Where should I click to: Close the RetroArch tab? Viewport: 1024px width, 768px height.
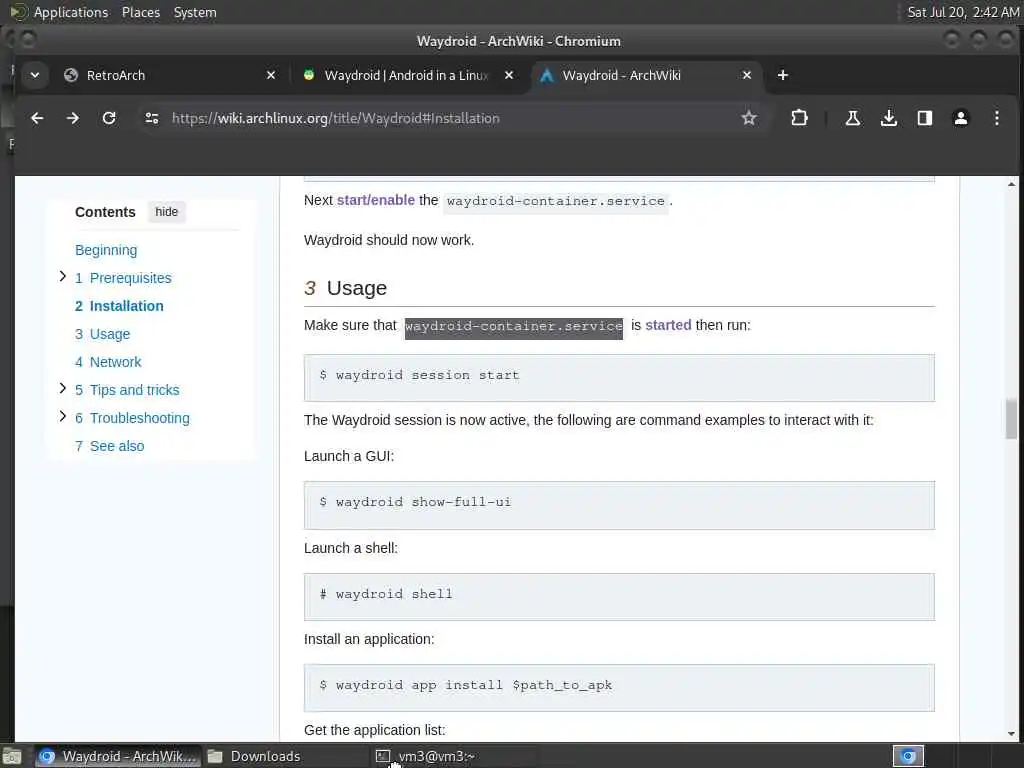tap(271, 75)
